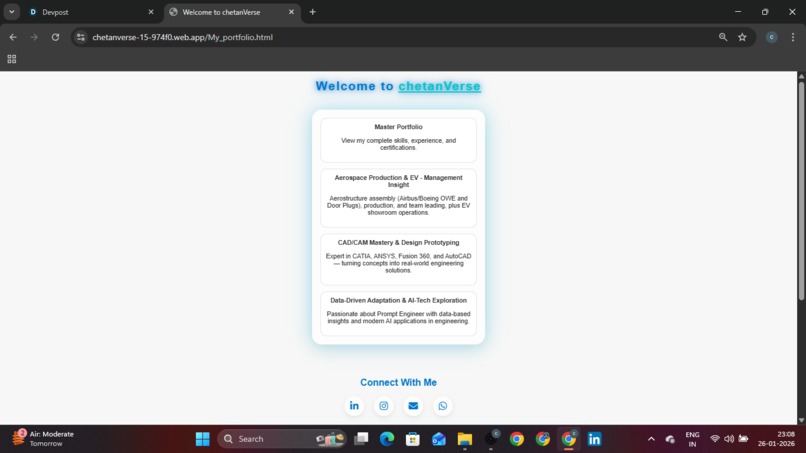The width and height of the screenshot is (806, 453).
Task: Open the Instagram social icon
Action: (383, 406)
